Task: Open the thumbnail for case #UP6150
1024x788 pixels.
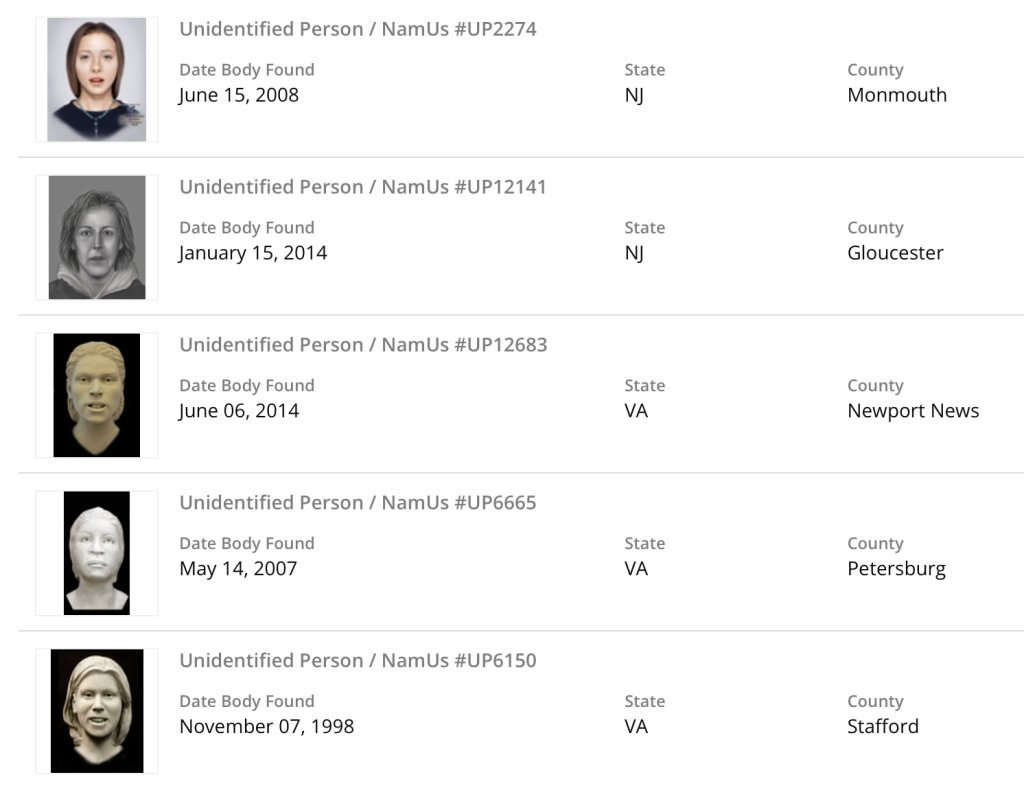Action: click(x=97, y=710)
